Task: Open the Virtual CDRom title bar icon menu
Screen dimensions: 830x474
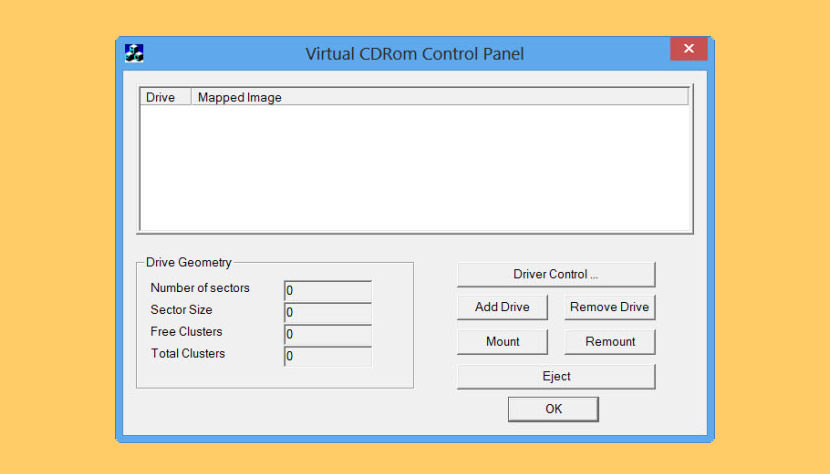Action: [134, 53]
